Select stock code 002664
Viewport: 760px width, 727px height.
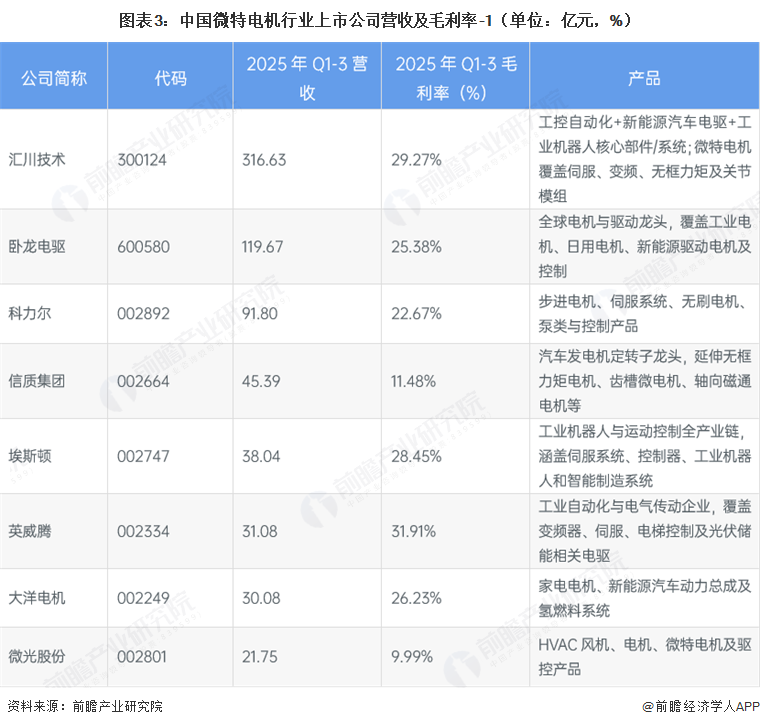[x=143, y=381]
